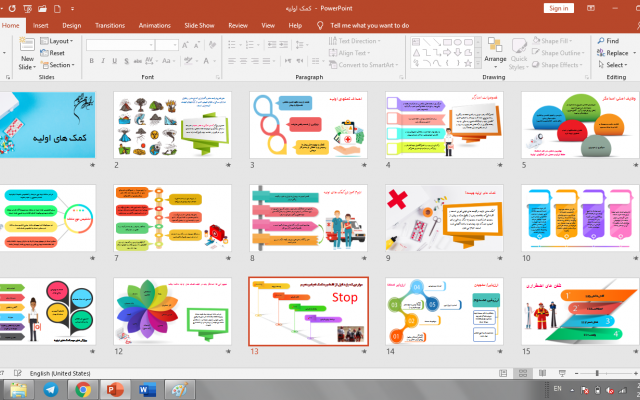Adjust the zoom slider in status bar

[x=597, y=373]
